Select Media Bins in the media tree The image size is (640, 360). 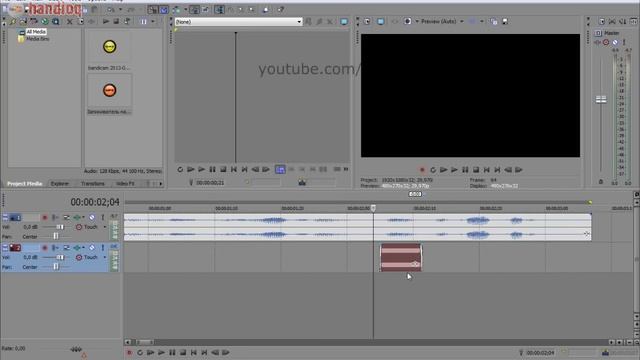[x=38, y=39]
